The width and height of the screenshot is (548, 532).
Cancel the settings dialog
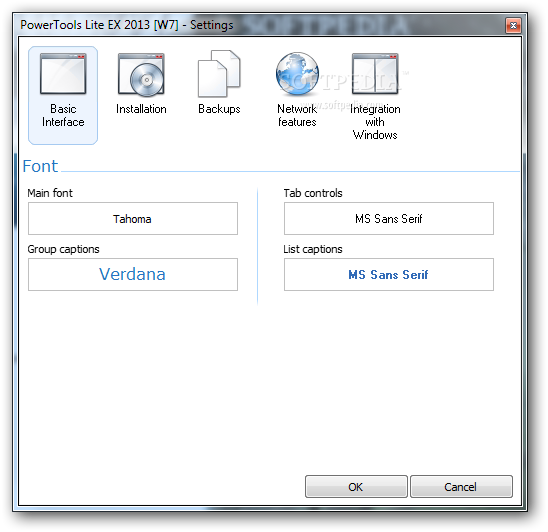(461, 486)
